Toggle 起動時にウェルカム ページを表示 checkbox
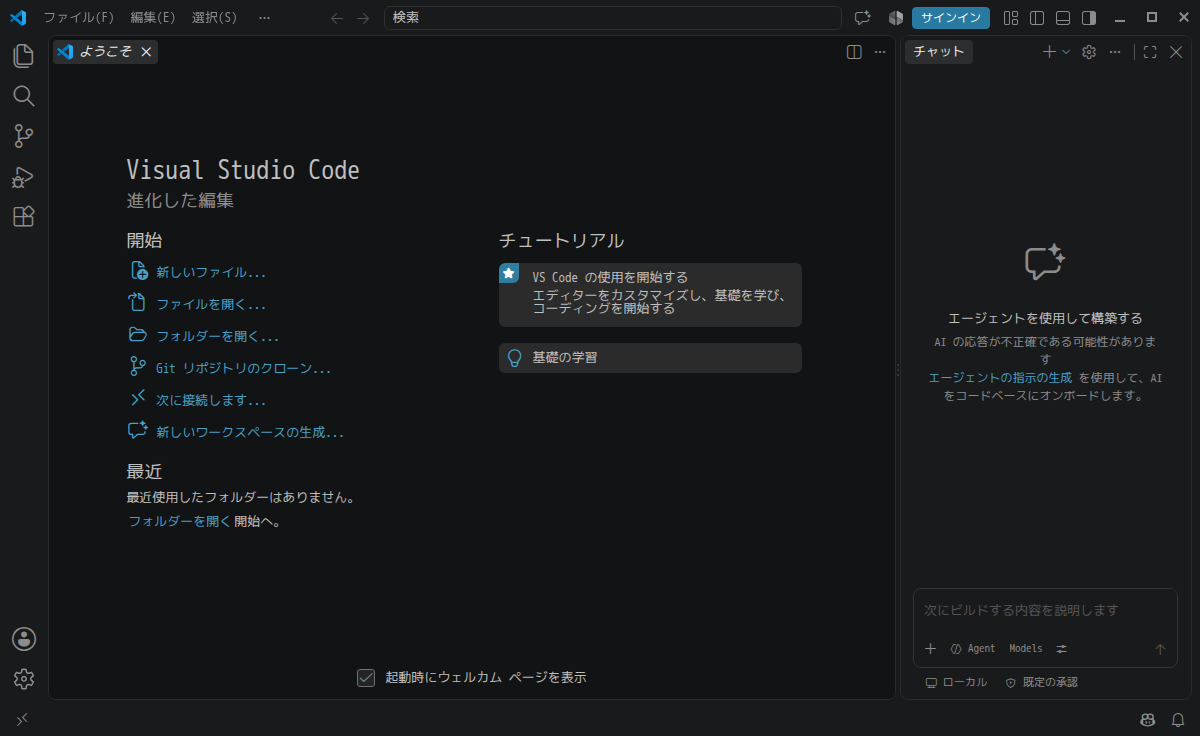This screenshot has height=736, width=1200. coord(366,678)
